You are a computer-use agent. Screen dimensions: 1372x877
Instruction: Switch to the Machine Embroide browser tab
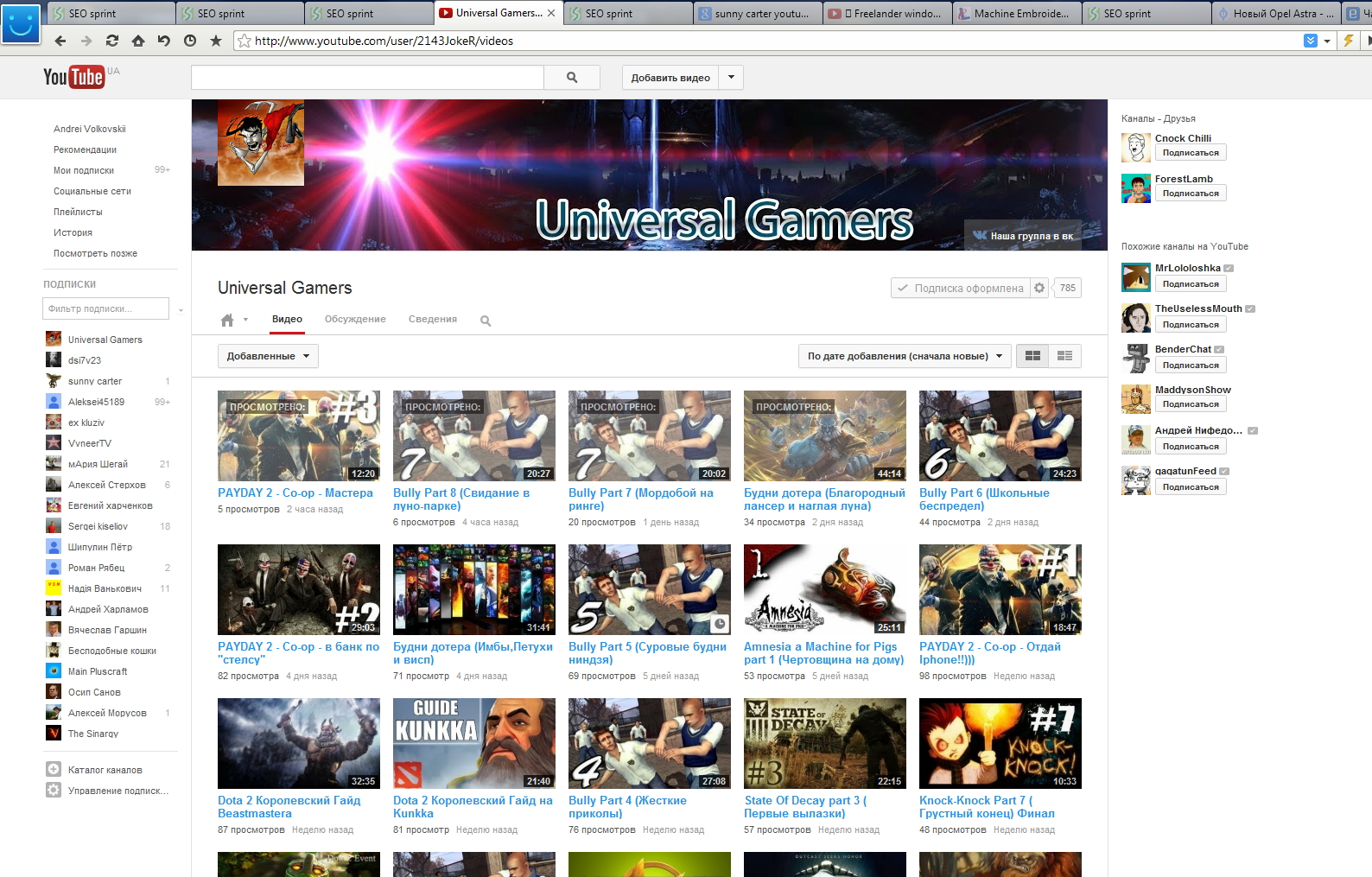(1016, 13)
